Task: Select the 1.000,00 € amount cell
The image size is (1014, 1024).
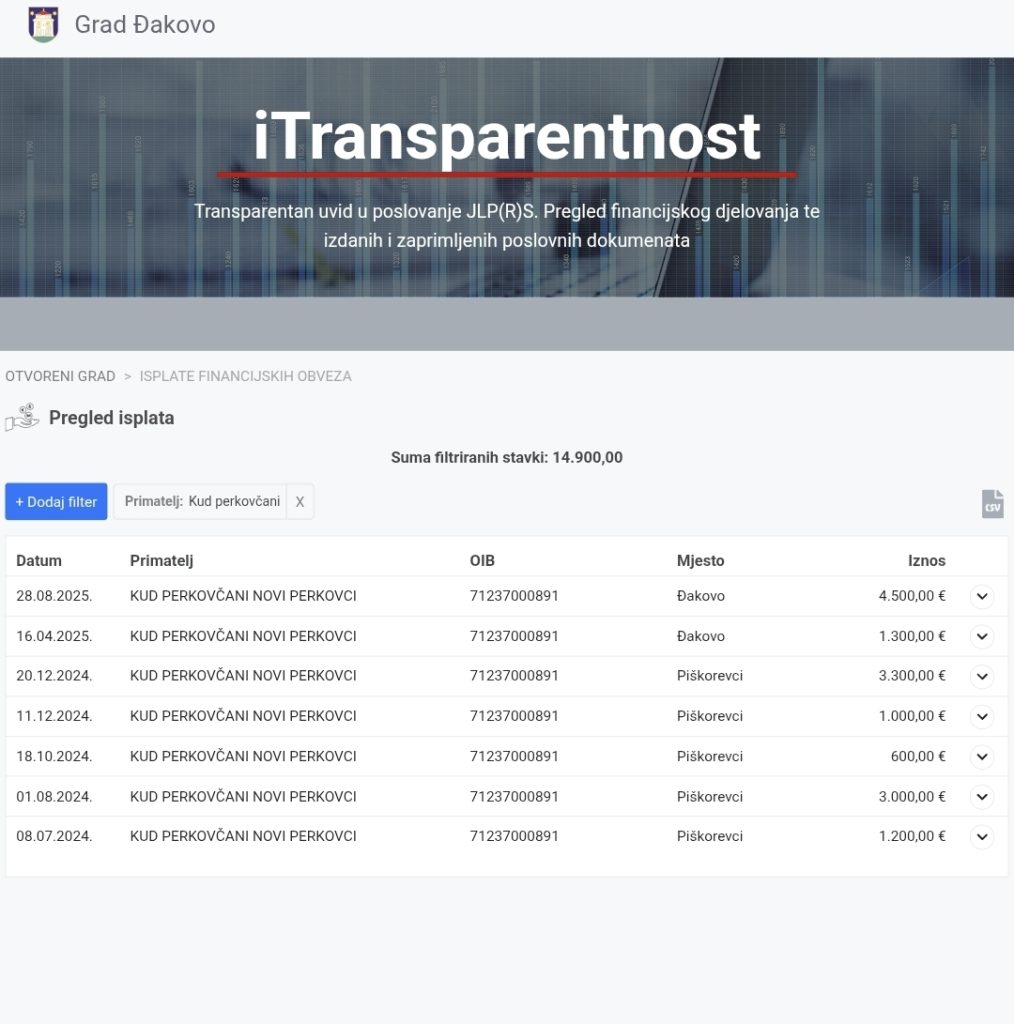Action: pyautogui.click(x=912, y=716)
